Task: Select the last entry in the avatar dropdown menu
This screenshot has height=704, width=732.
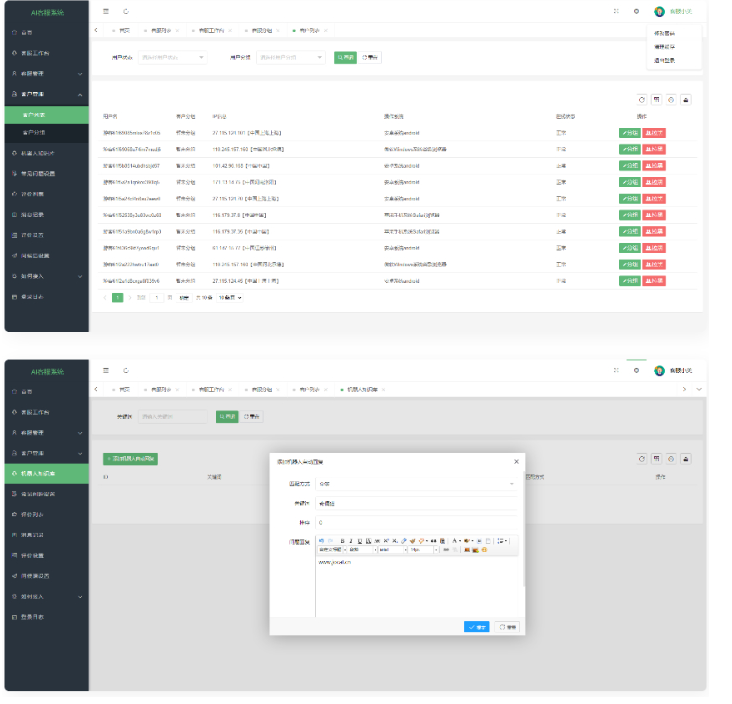Action: click(665, 59)
